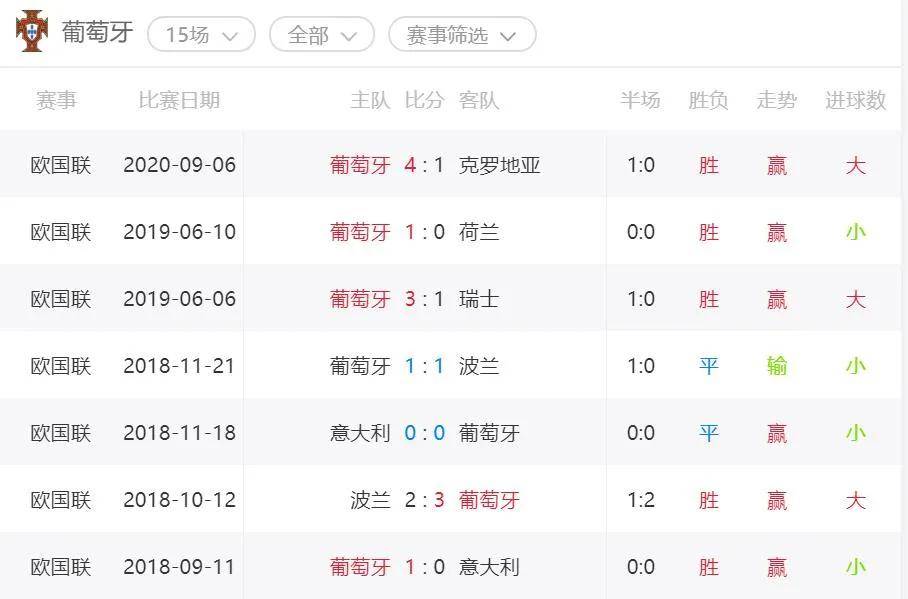Open the 意大利 home team in 2018-11-18 match
Image resolution: width=908 pixels, height=599 pixels.
tap(360, 433)
